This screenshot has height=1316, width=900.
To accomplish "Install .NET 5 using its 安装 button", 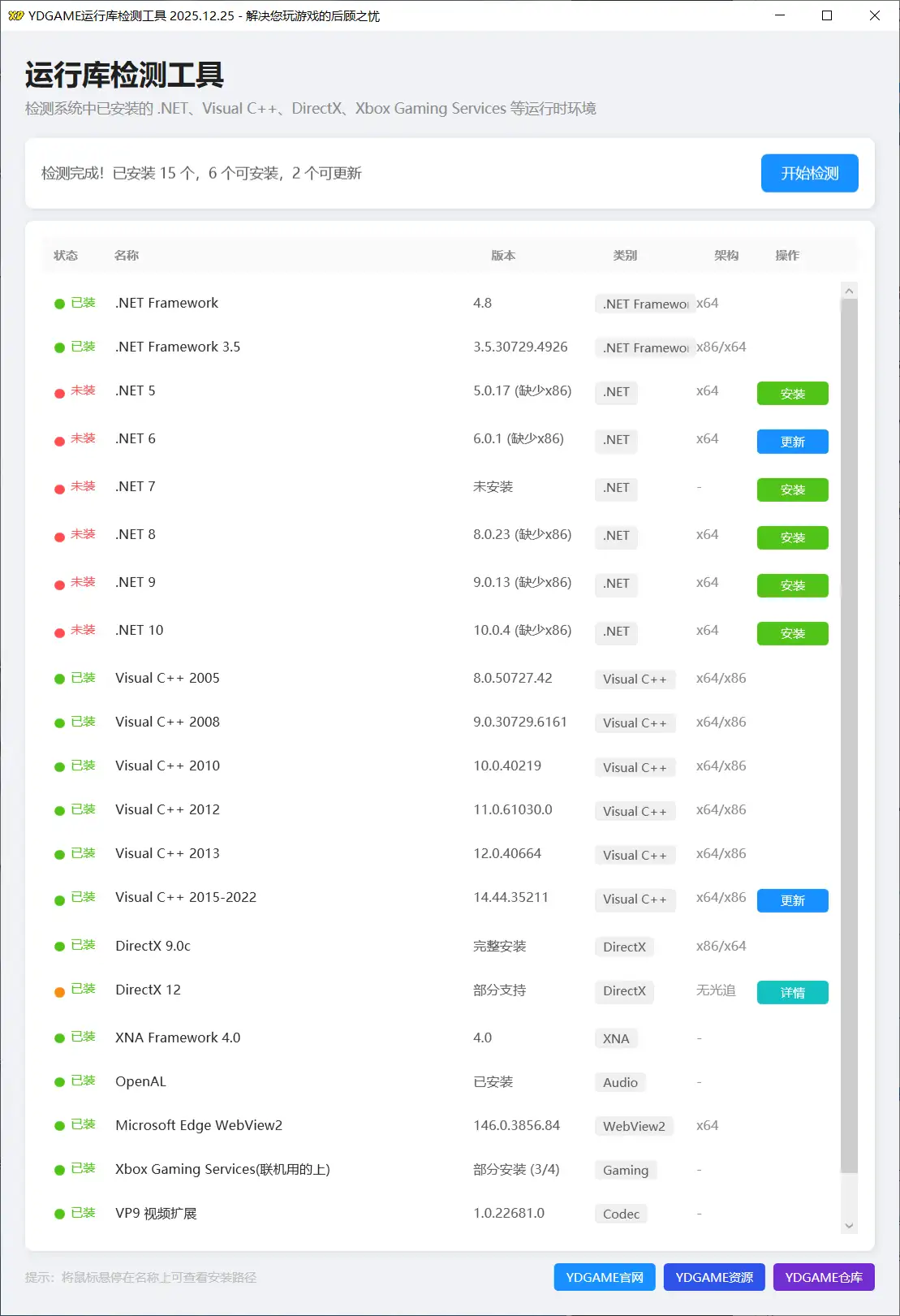I will [x=791, y=394].
